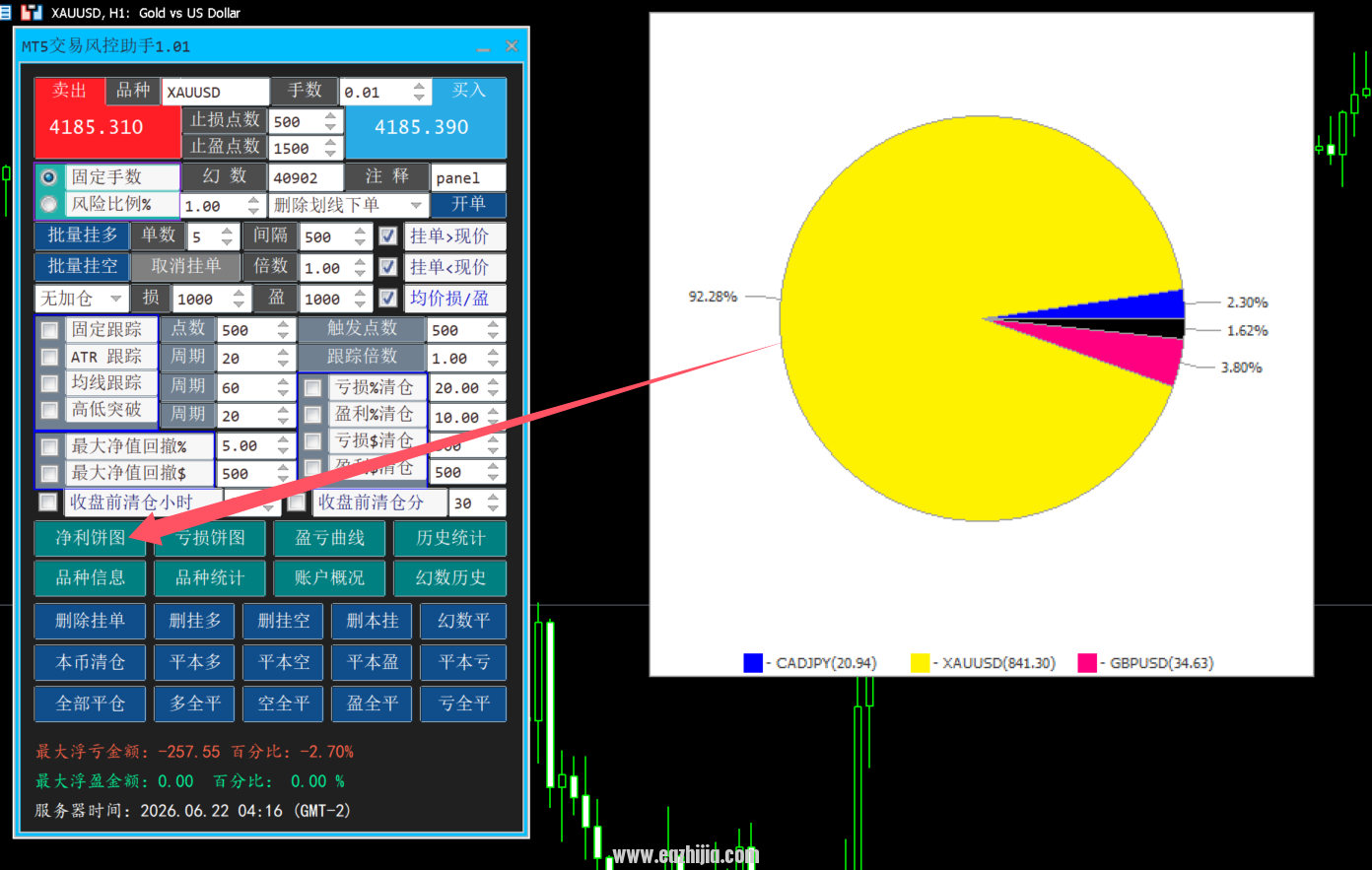Toggle the 均价损/盈 checkbox
1372x870 pixels.
pos(388,298)
